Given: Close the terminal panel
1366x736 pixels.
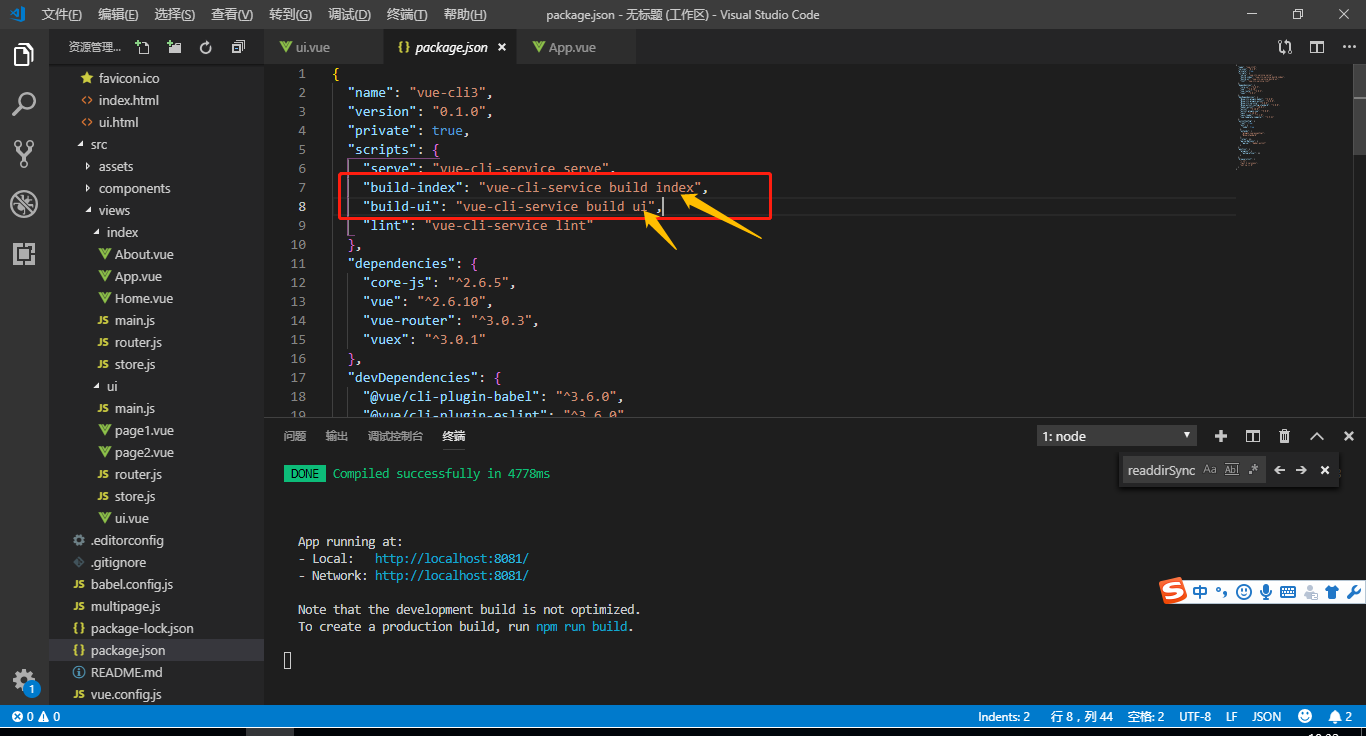Looking at the screenshot, I should (1349, 436).
